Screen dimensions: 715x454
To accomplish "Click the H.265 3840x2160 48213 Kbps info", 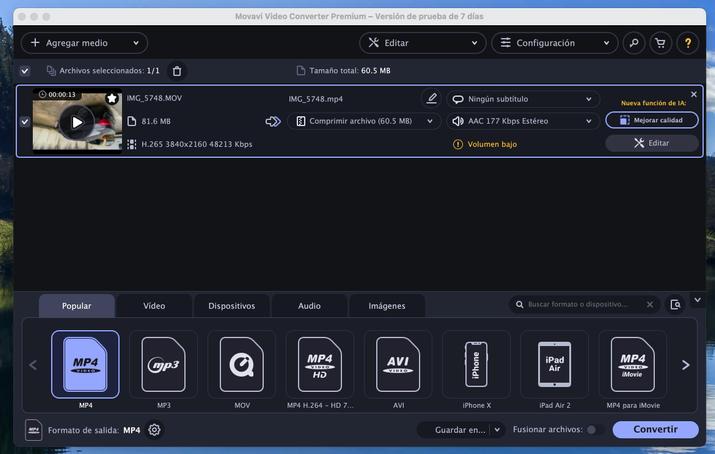I will coord(197,144).
